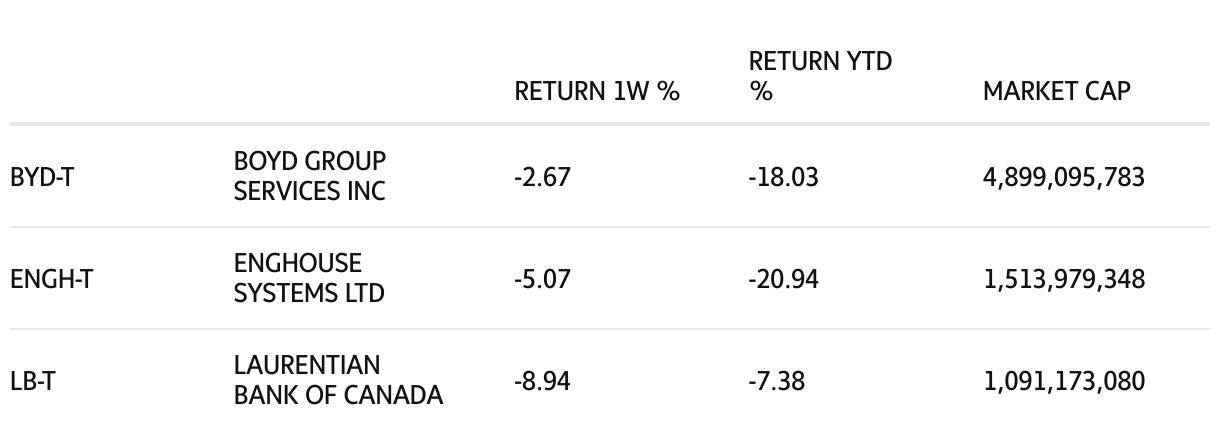Click the Enghouse Systems Ltd name
Viewport: 1220px width, 440px height.
tap(309, 279)
